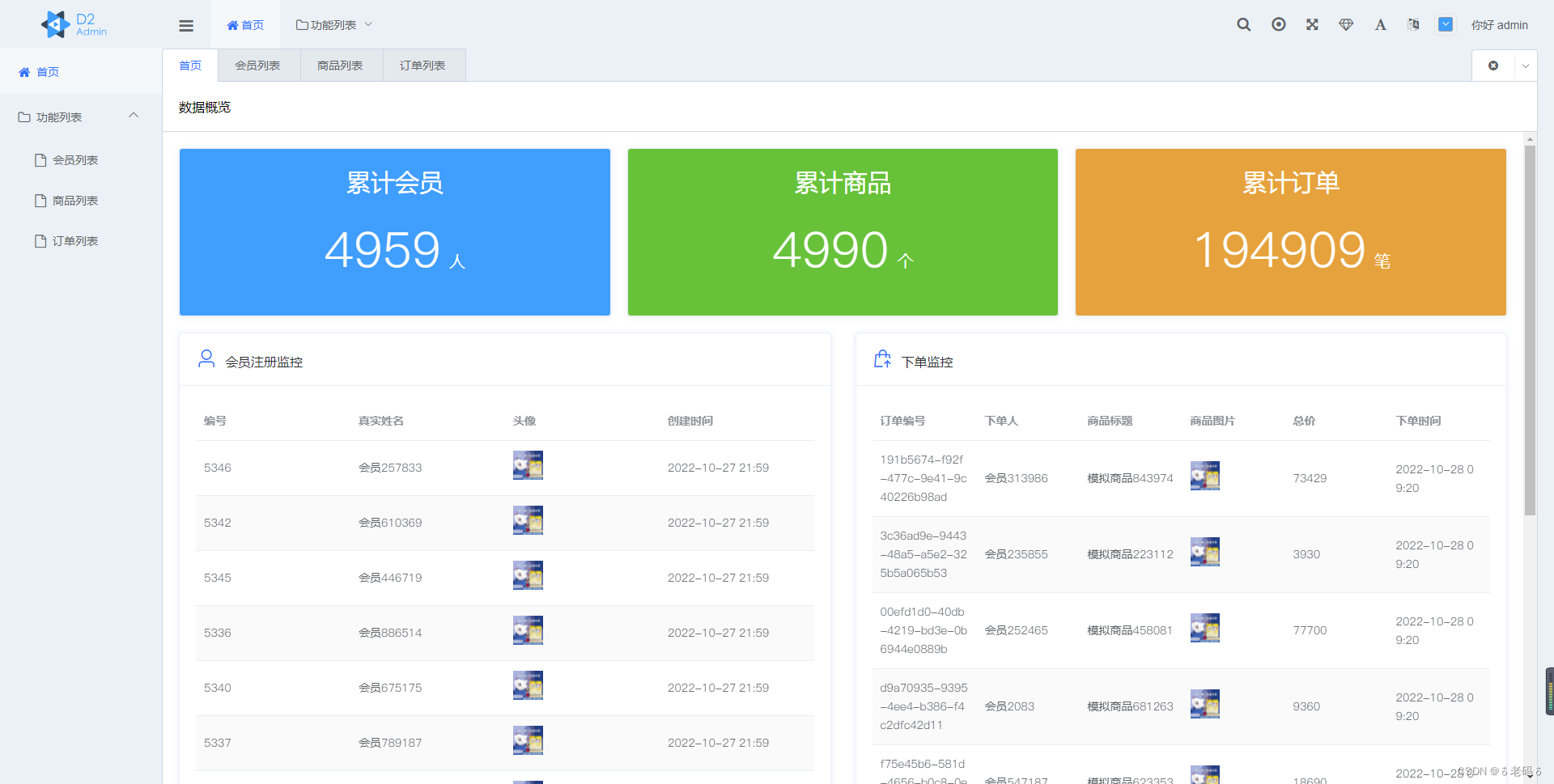Viewport: 1554px width, 784px height.
Task: Click the 会员257833 name cell
Action: click(x=390, y=468)
